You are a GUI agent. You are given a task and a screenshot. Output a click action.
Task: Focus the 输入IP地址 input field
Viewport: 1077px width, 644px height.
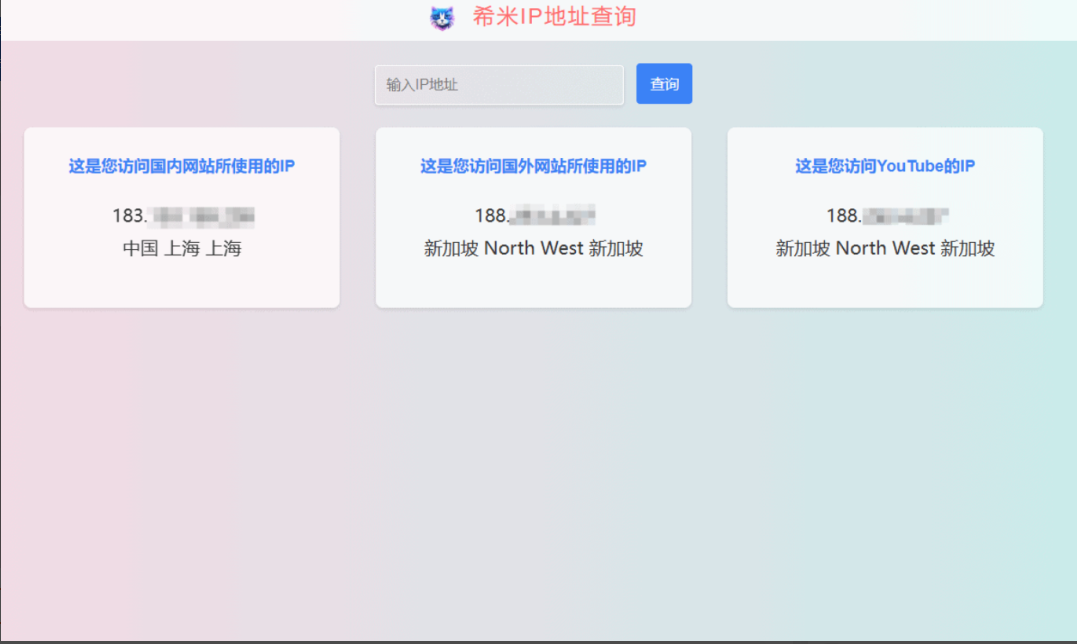pyautogui.click(x=499, y=84)
